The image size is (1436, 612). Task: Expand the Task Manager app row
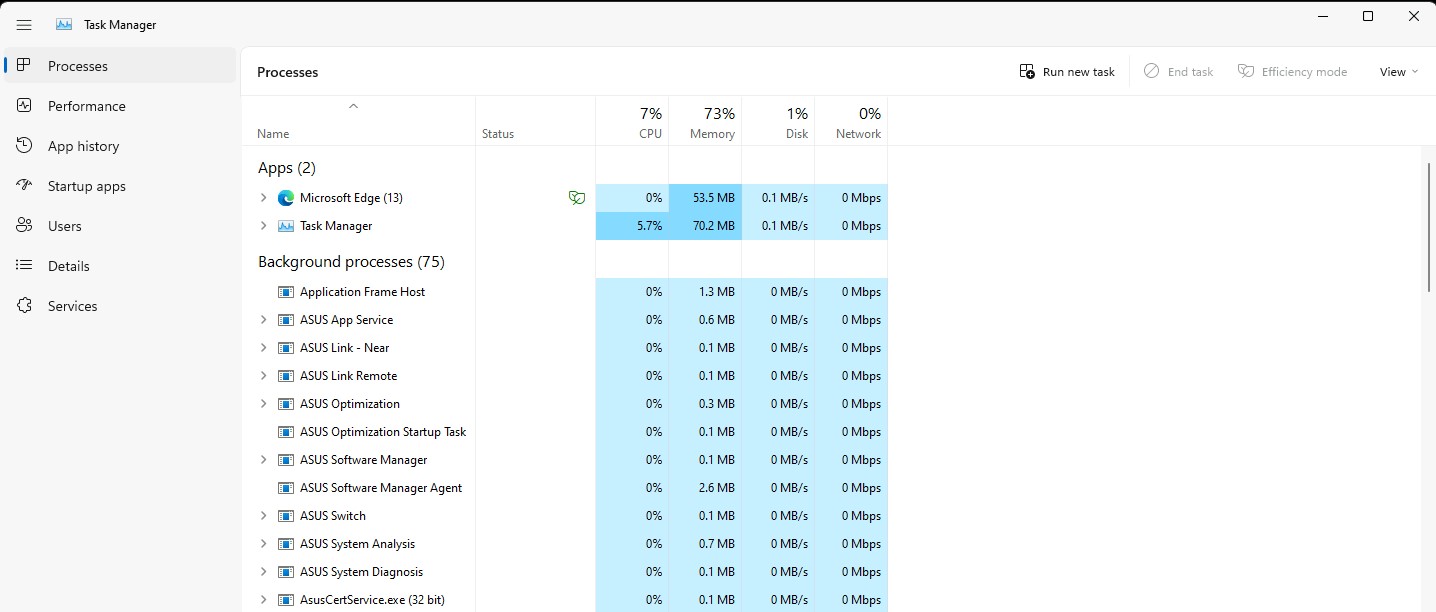pos(264,226)
